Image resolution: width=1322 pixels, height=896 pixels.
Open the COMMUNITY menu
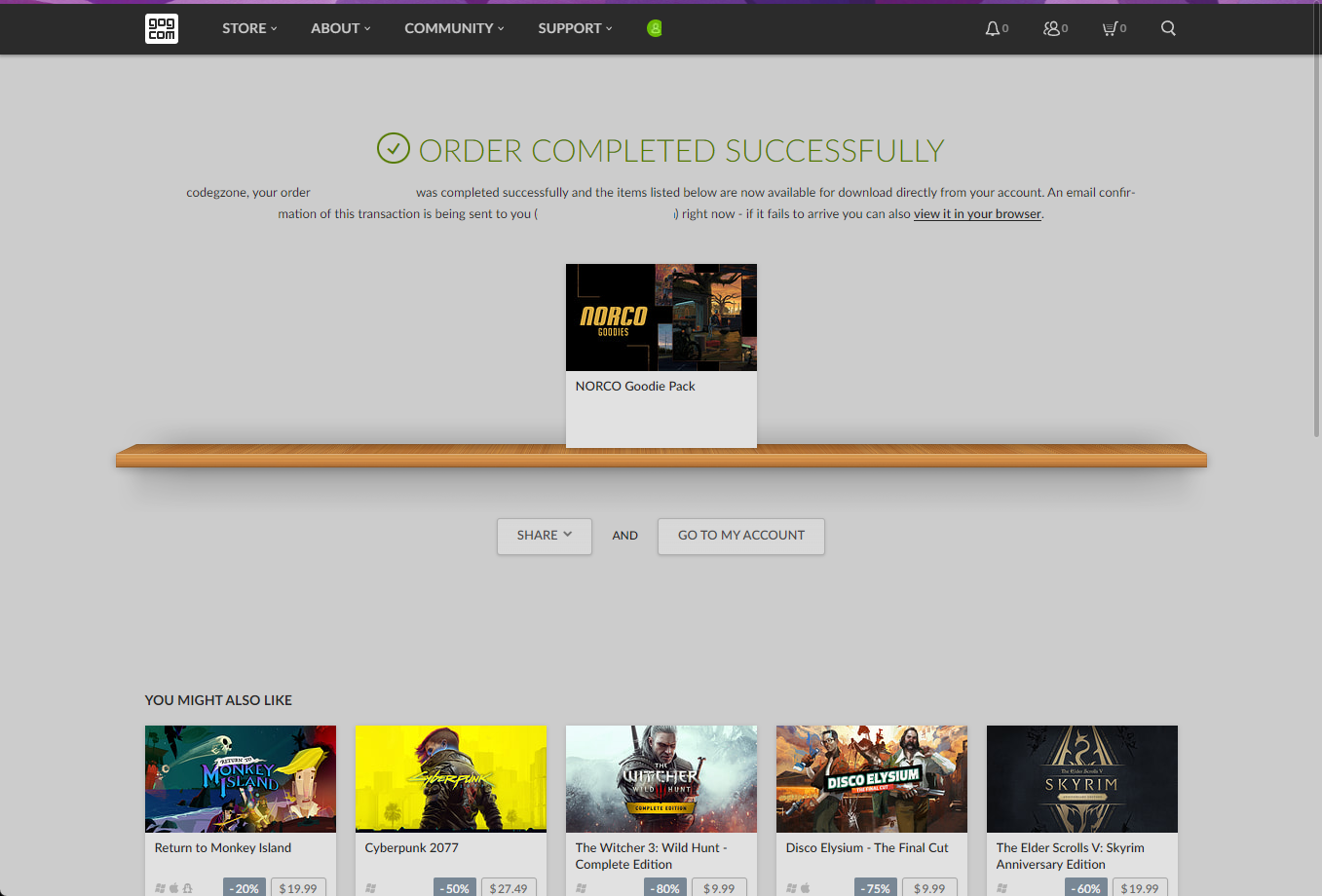click(455, 28)
